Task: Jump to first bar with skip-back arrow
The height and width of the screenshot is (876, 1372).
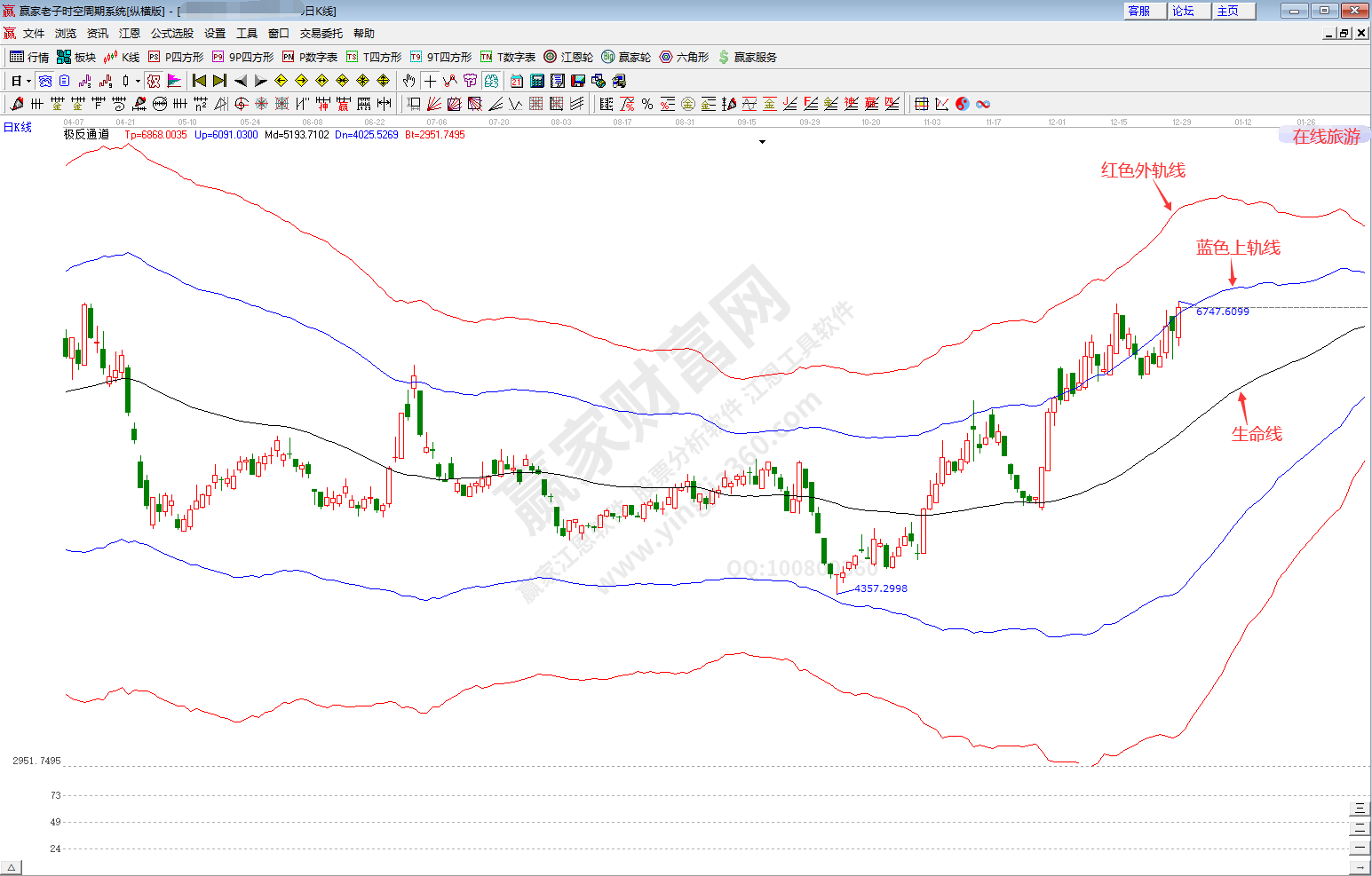Action: pyautogui.click(x=199, y=81)
